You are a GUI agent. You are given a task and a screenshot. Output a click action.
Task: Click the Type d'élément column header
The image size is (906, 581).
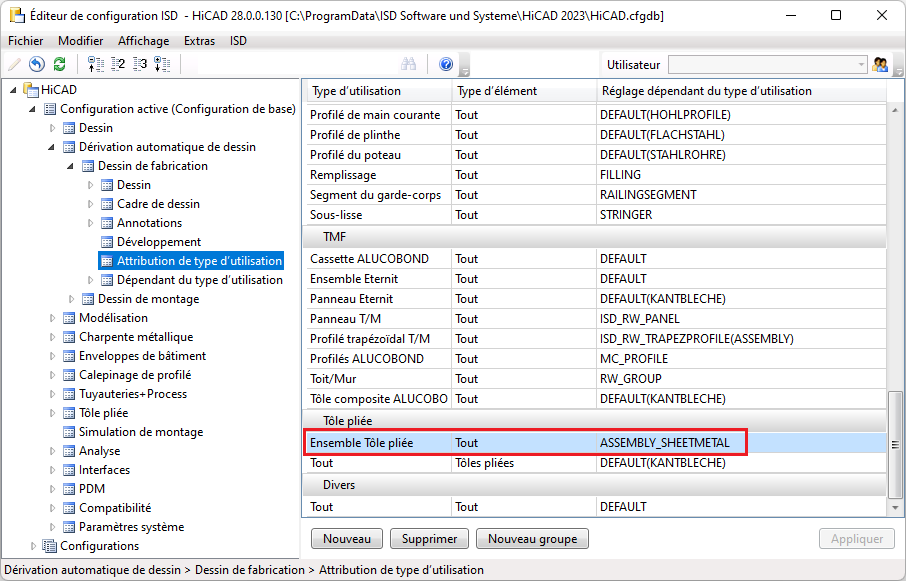pyautogui.click(x=524, y=91)
